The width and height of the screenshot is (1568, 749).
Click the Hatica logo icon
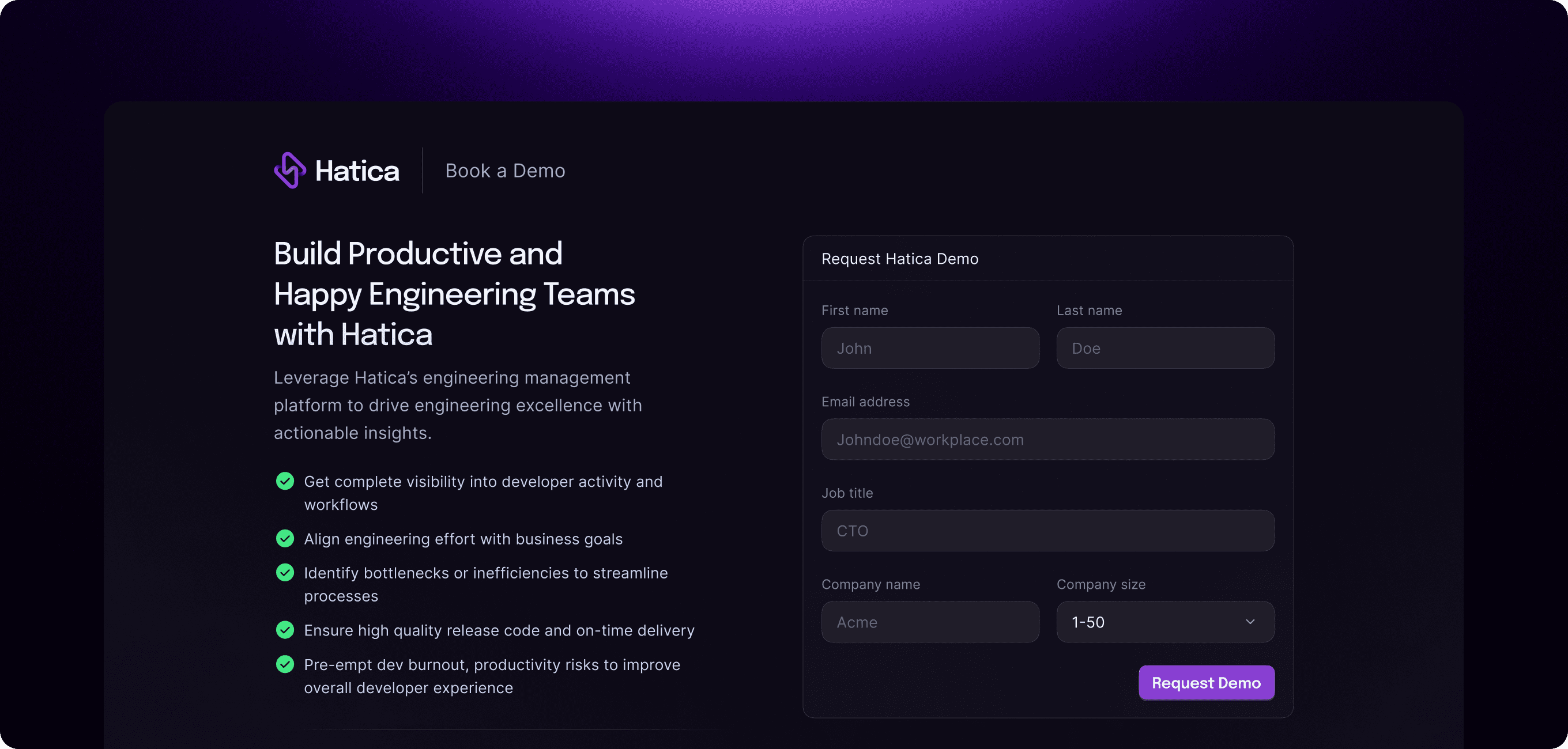(x=290, y=171)
